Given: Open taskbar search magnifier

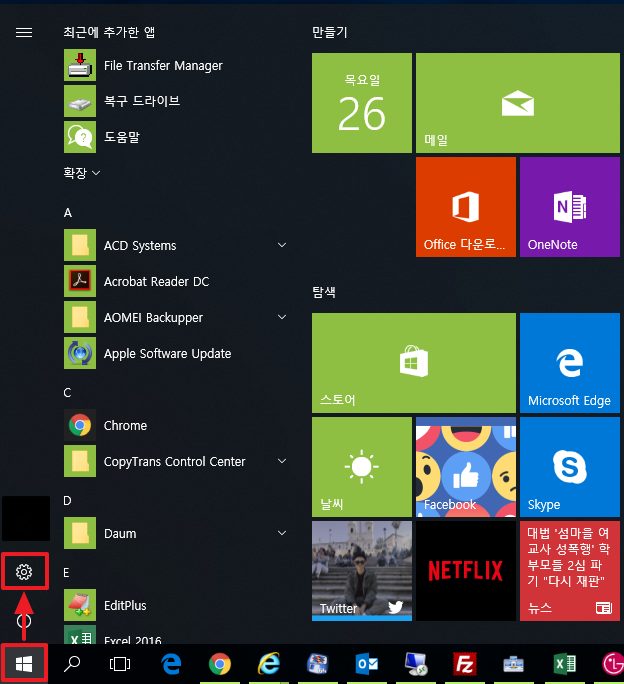Looking at the screenshot, I should pos(72,664).
